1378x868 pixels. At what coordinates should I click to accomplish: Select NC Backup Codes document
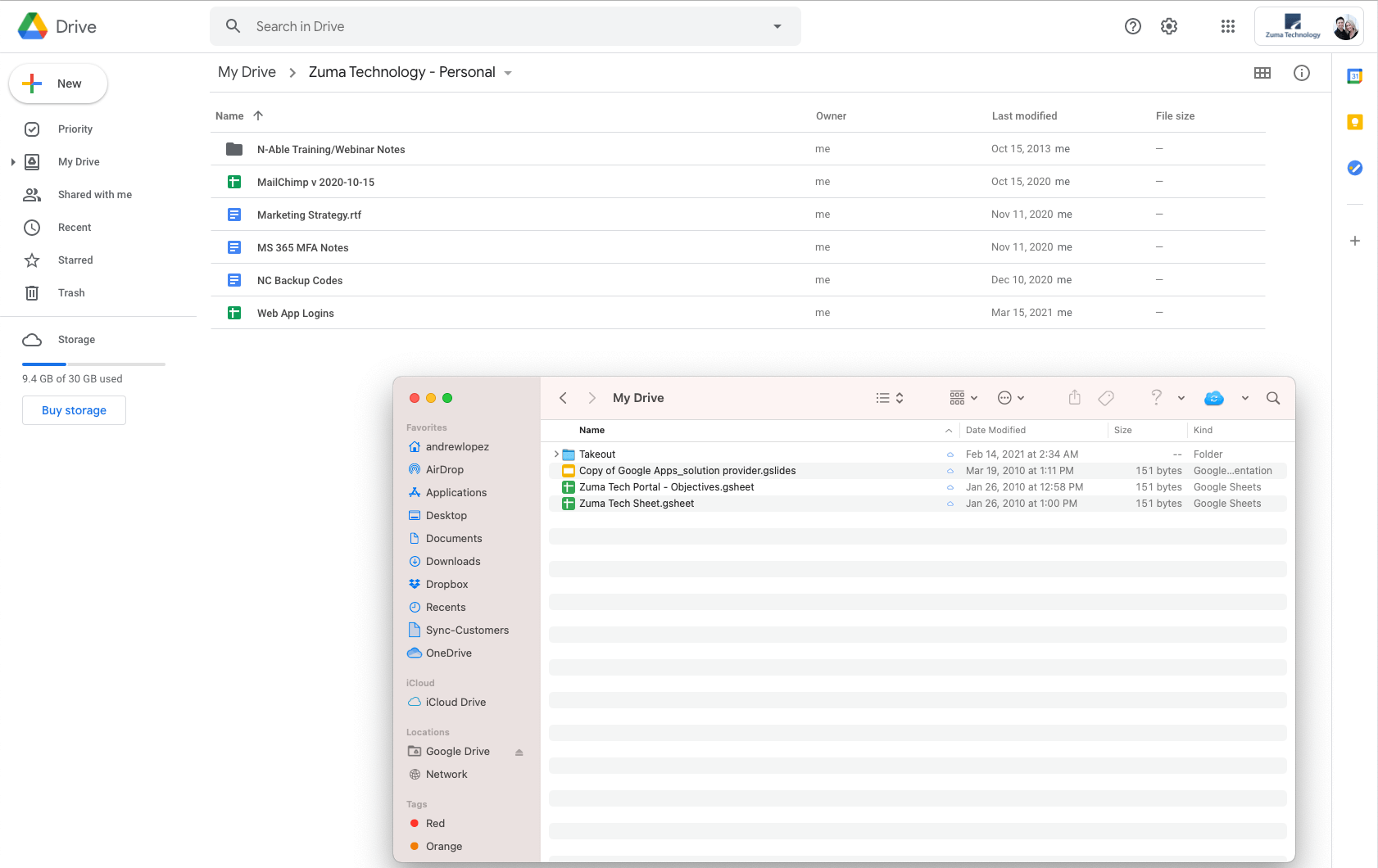tap(737, 280)
